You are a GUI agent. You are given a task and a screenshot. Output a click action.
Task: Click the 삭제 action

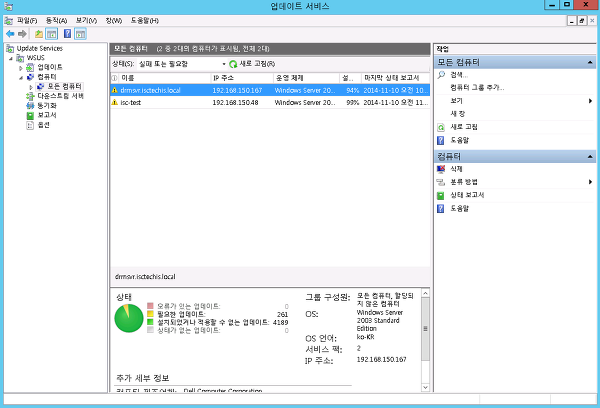point(456,169)
